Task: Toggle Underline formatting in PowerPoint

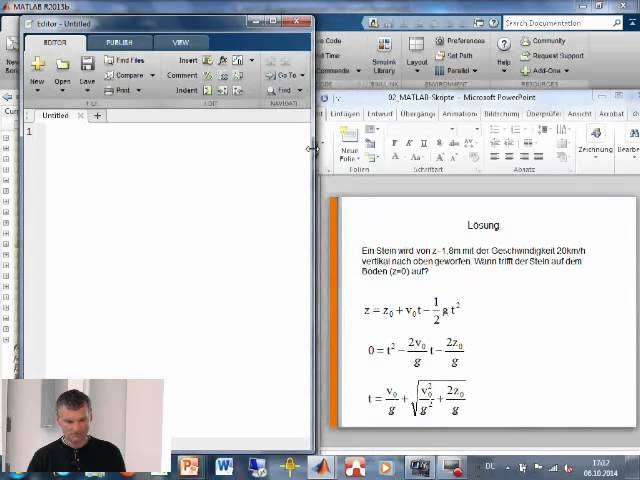Action: click(x=424, y=143)
